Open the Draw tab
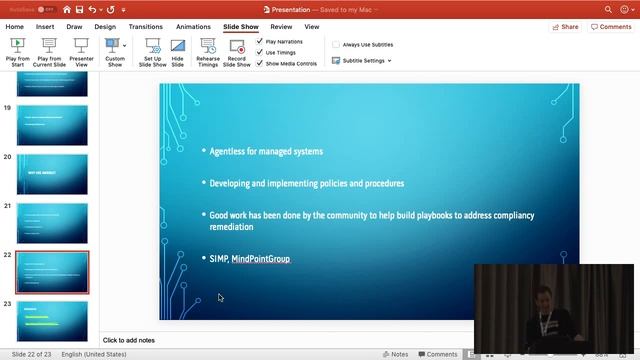Image resolution: width=640 pixels, height=360 pixels. (74, 27)
